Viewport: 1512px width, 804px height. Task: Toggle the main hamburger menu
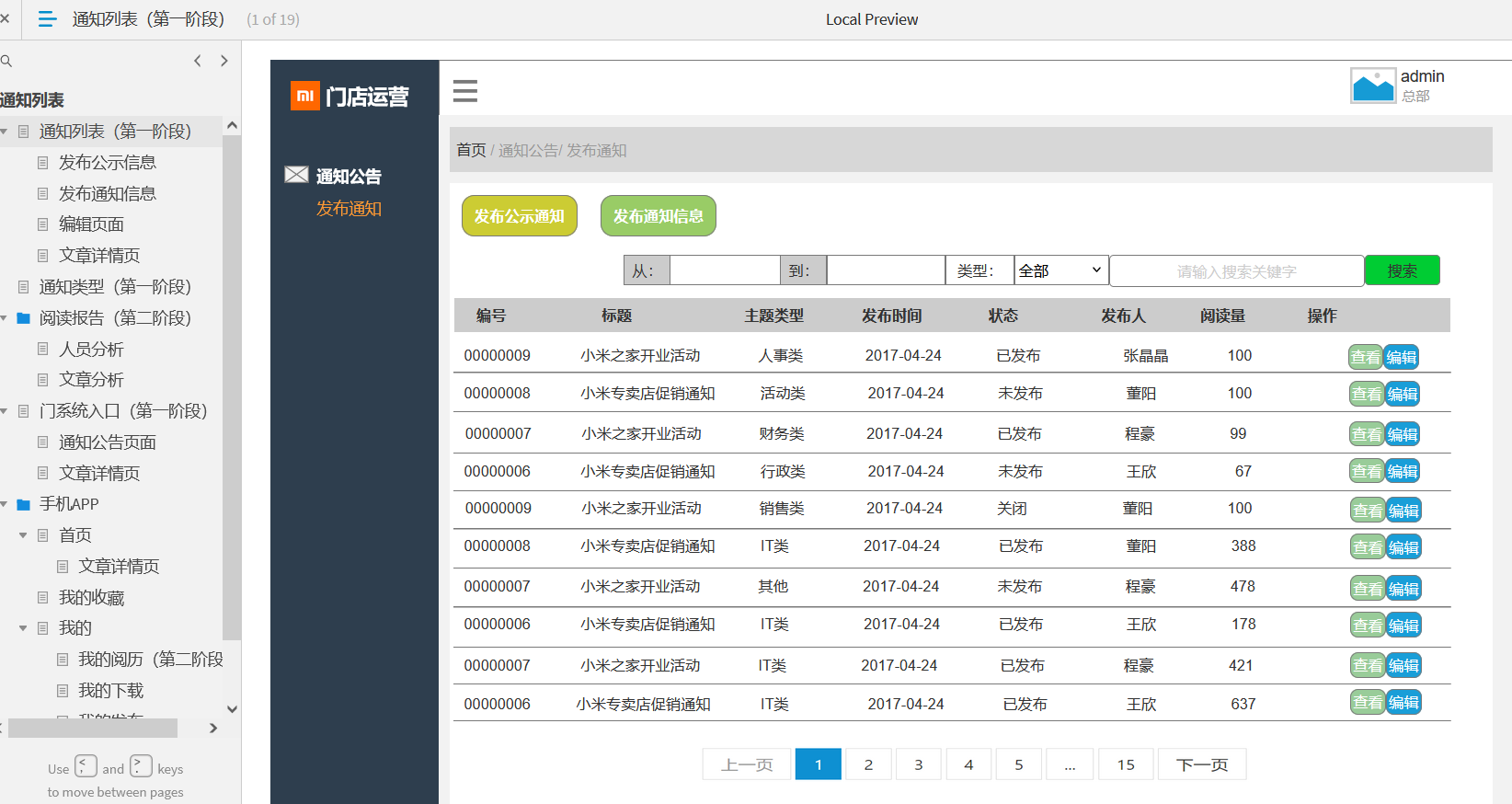[x=465, y=90]
